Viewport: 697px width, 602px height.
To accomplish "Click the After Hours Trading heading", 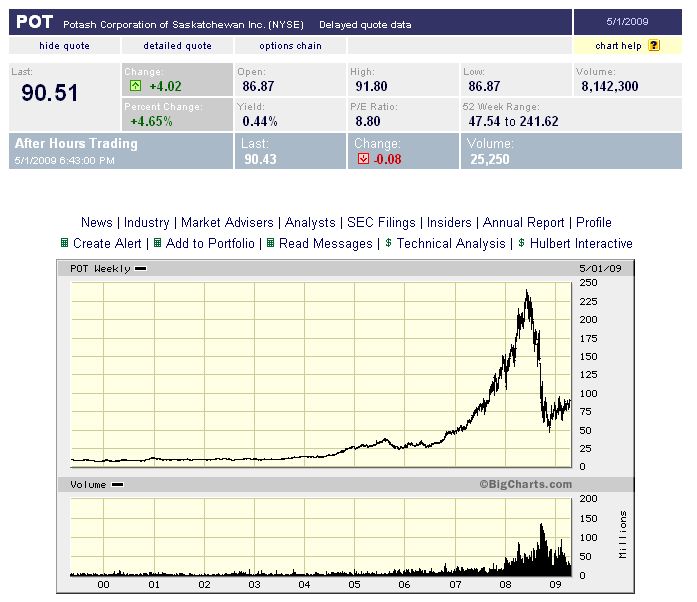I will 76,143.
